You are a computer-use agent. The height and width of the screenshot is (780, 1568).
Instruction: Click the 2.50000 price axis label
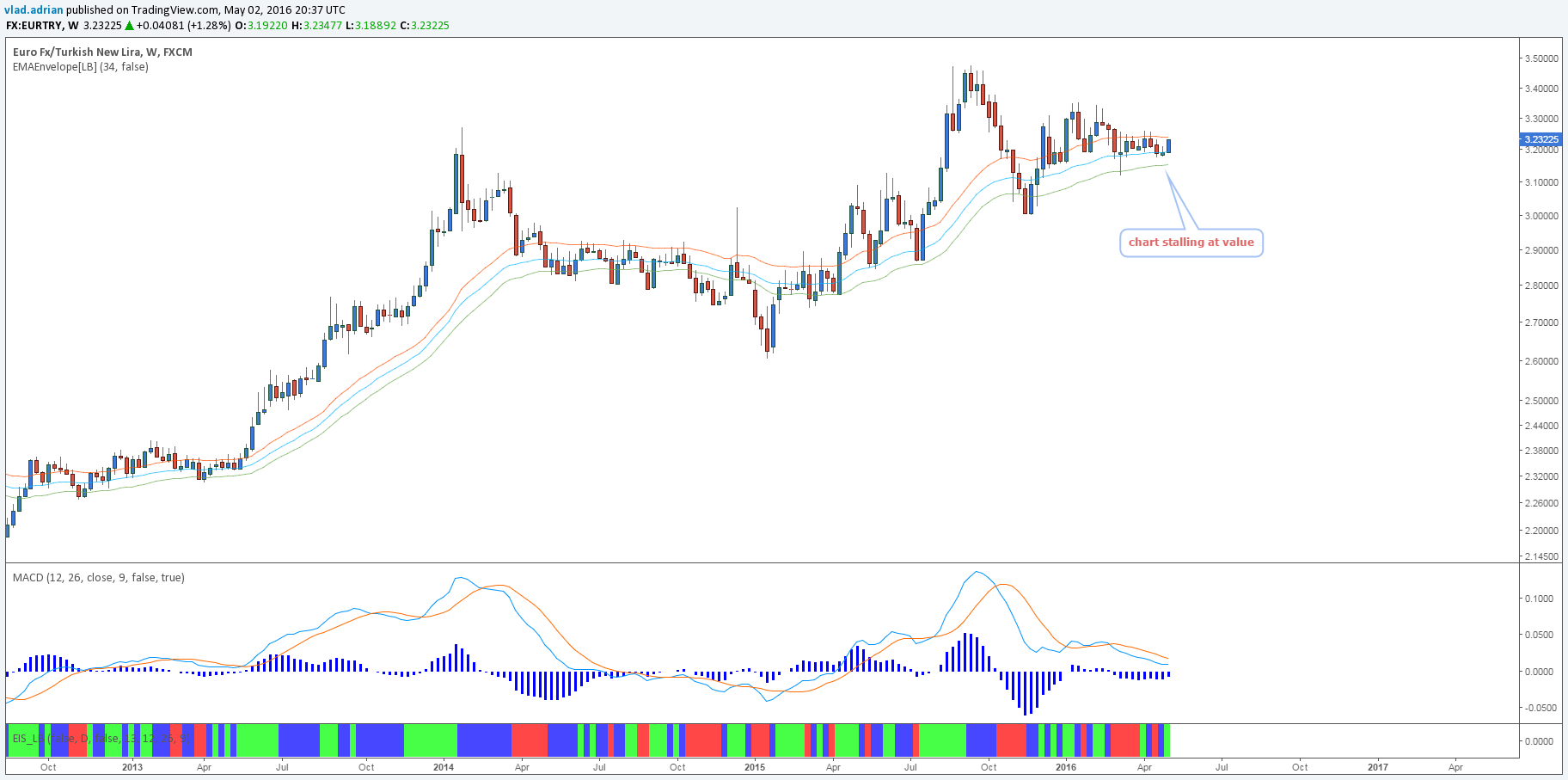[1541, 401]
